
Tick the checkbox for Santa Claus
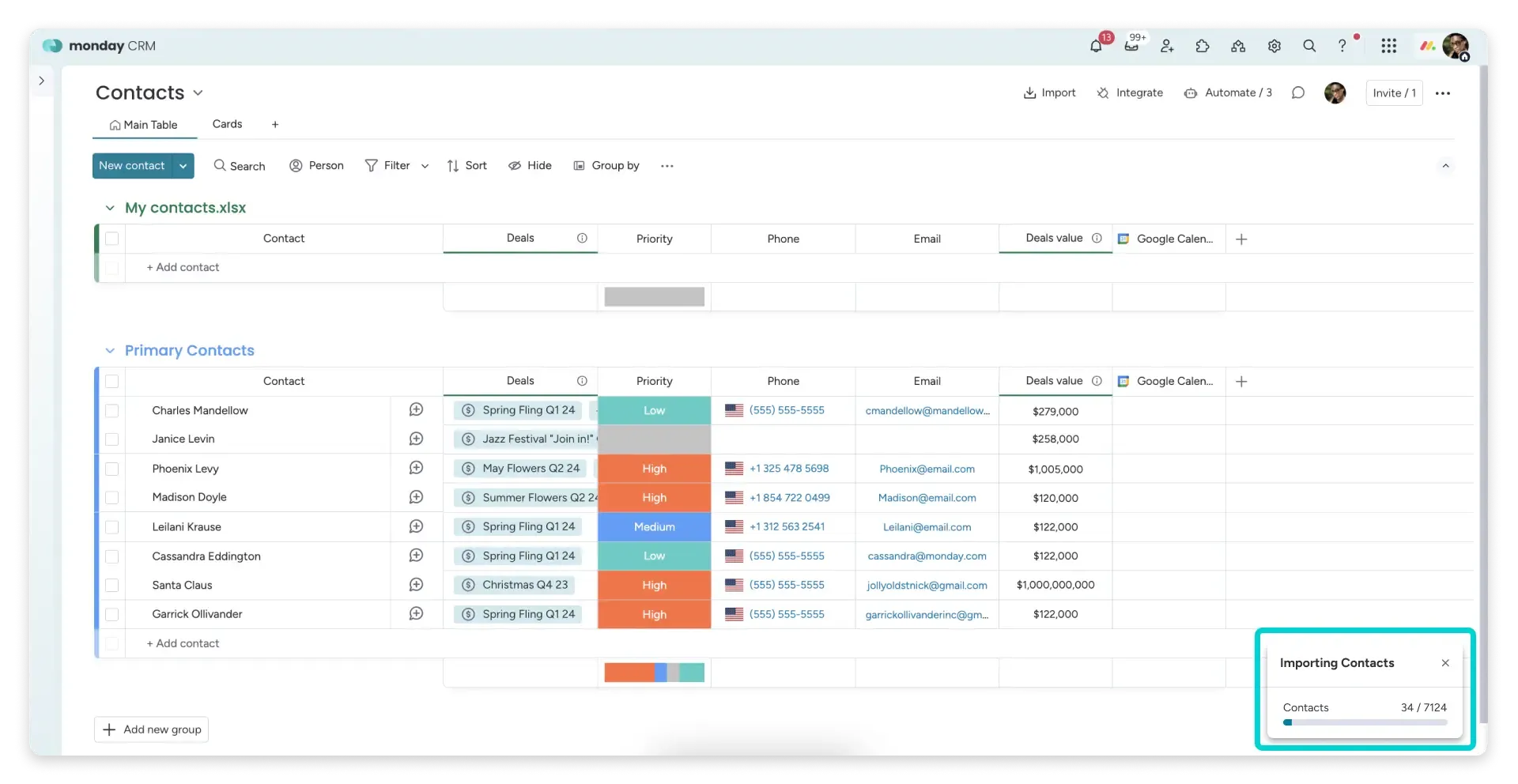(112, 585)
